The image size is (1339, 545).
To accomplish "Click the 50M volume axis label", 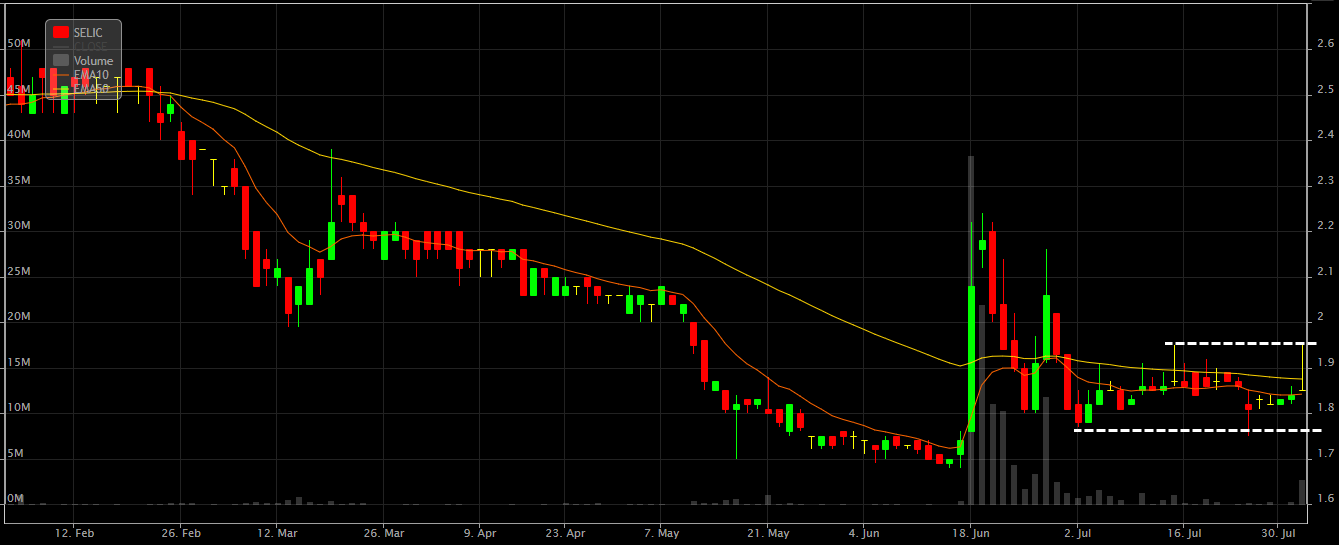I will 18,44.
